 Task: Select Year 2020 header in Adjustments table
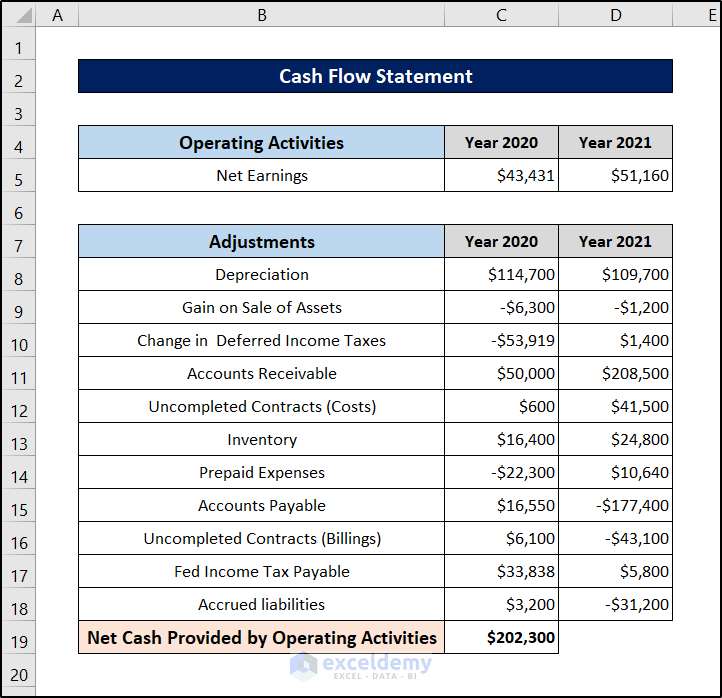pos(501,241)
